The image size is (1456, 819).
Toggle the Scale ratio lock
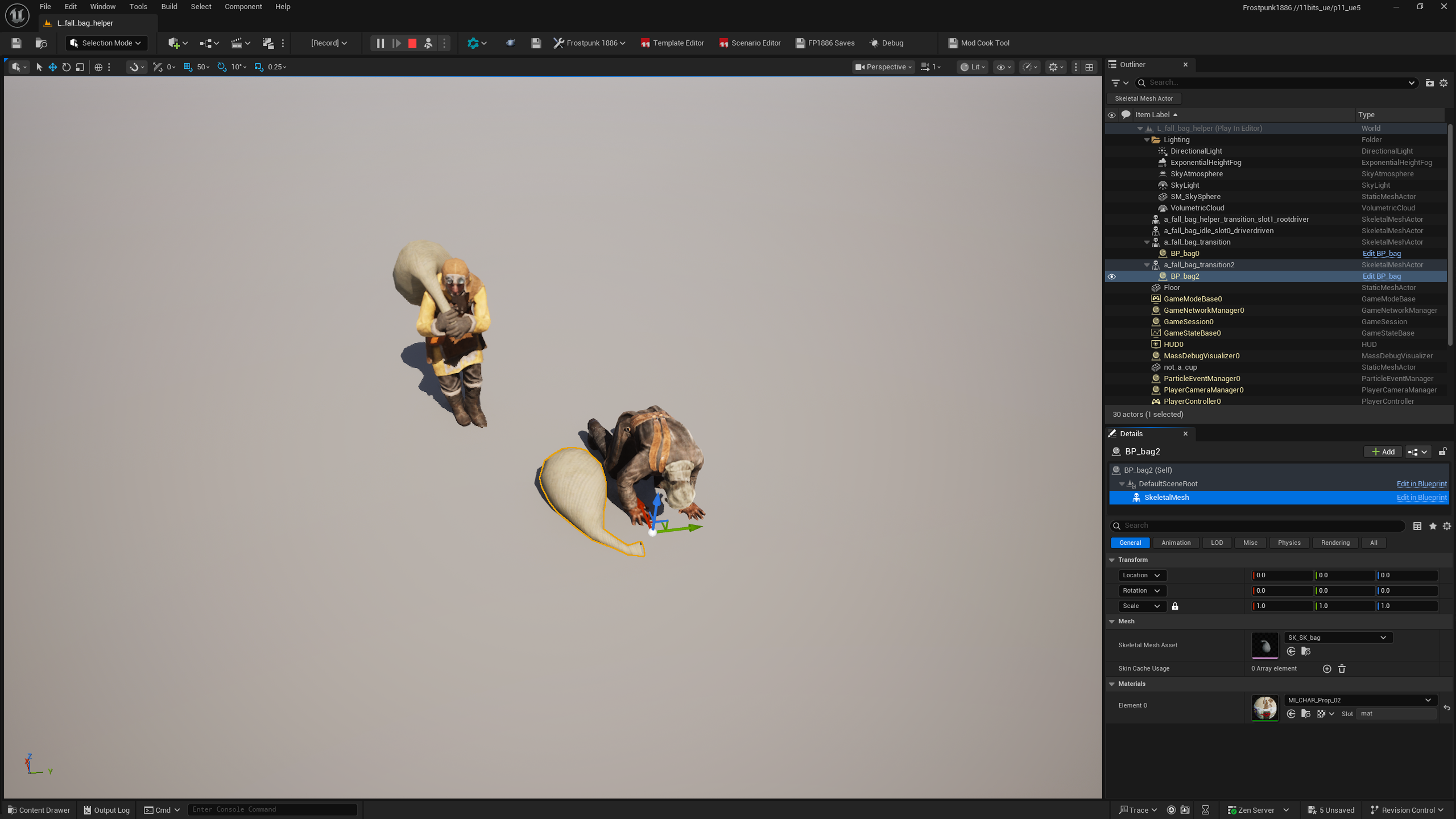pyautogui.click(x=1175, y=606)
